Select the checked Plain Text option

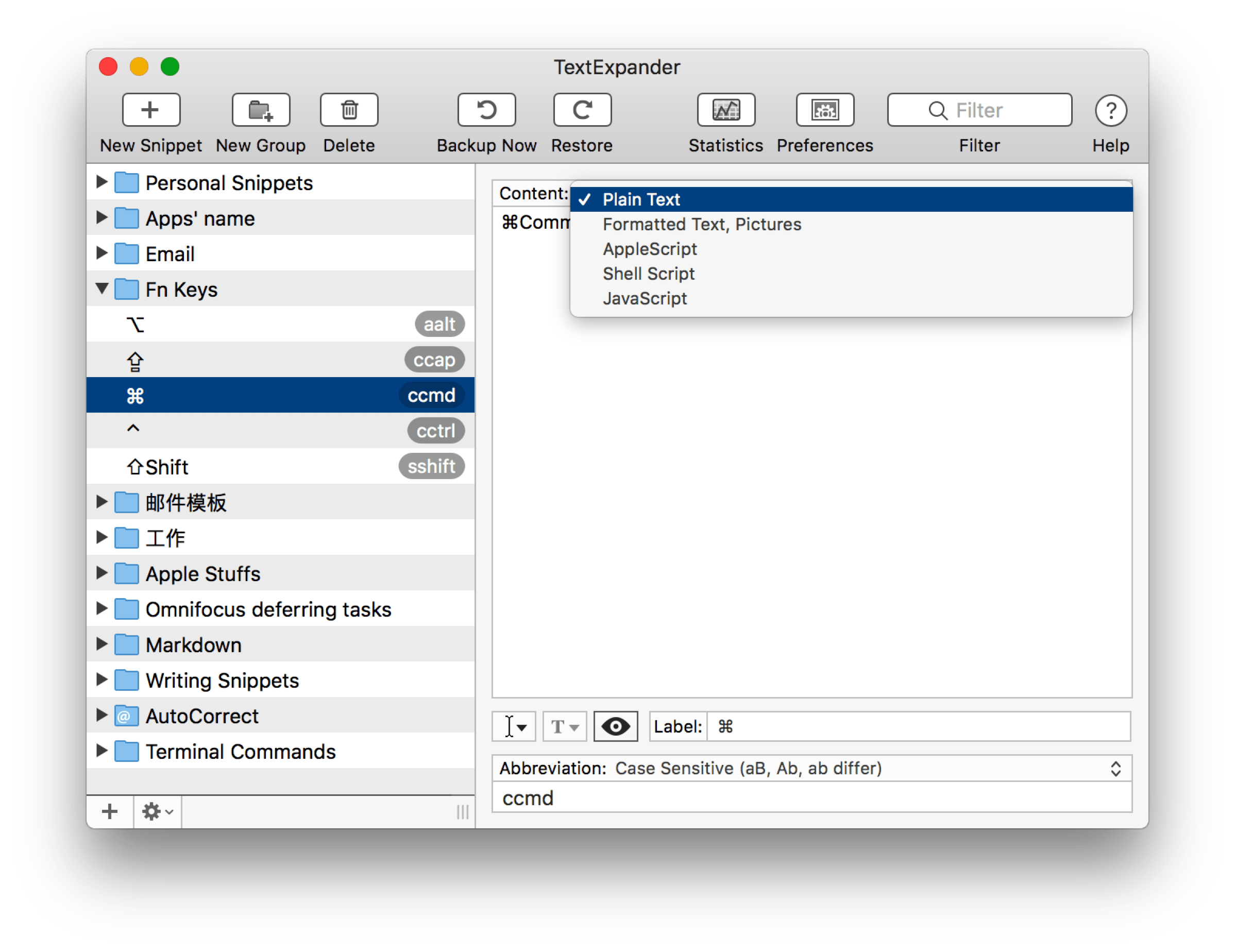pos(641,199)
